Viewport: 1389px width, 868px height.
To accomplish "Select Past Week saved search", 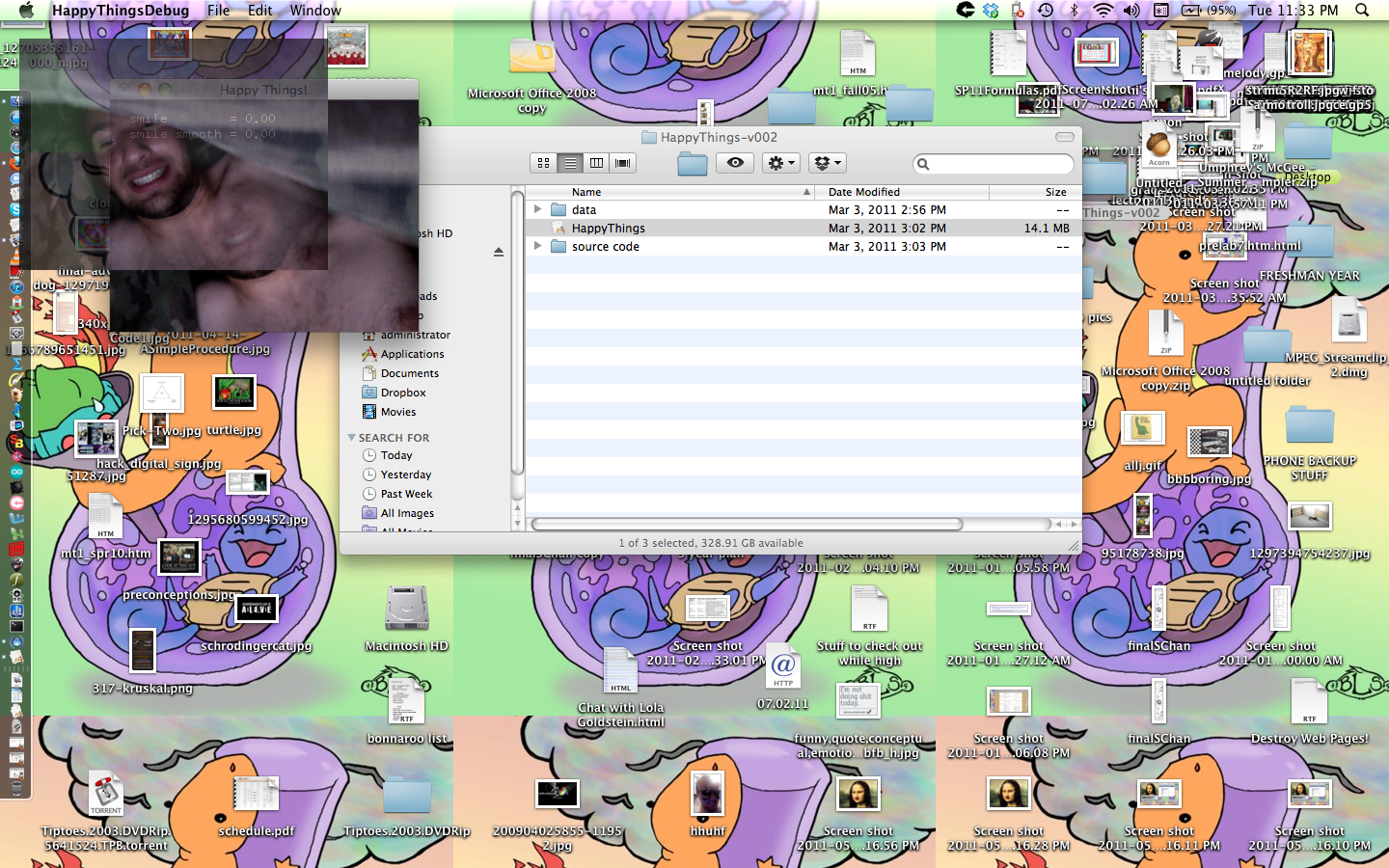I will (x=406, y=494).
